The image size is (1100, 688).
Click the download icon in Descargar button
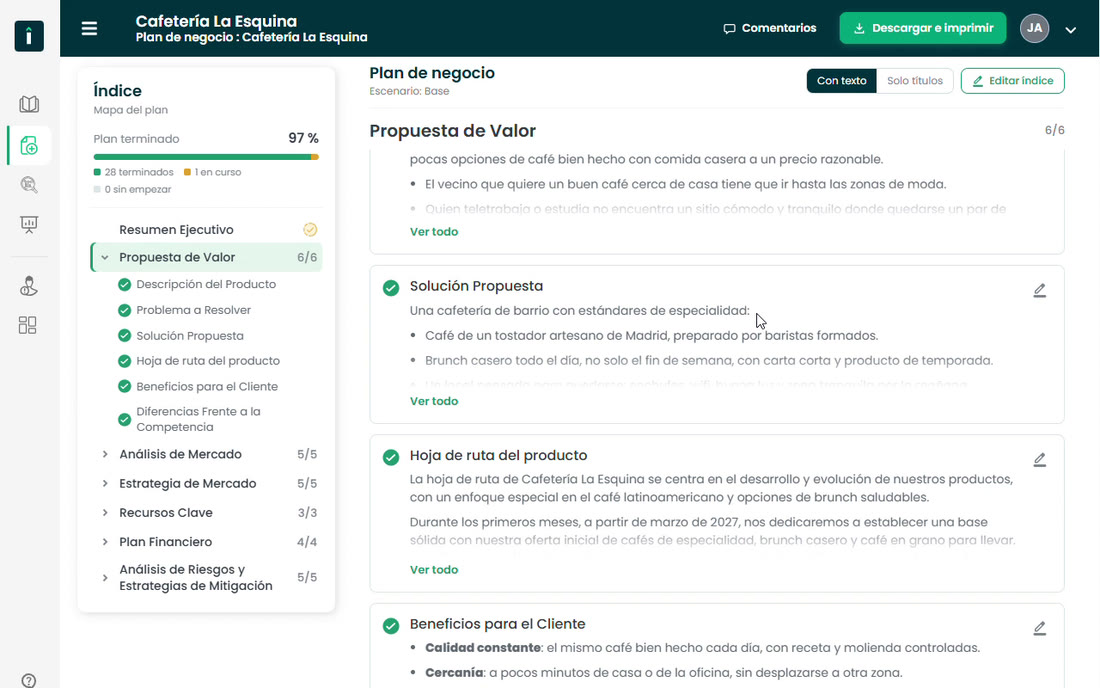click(859, 28)
